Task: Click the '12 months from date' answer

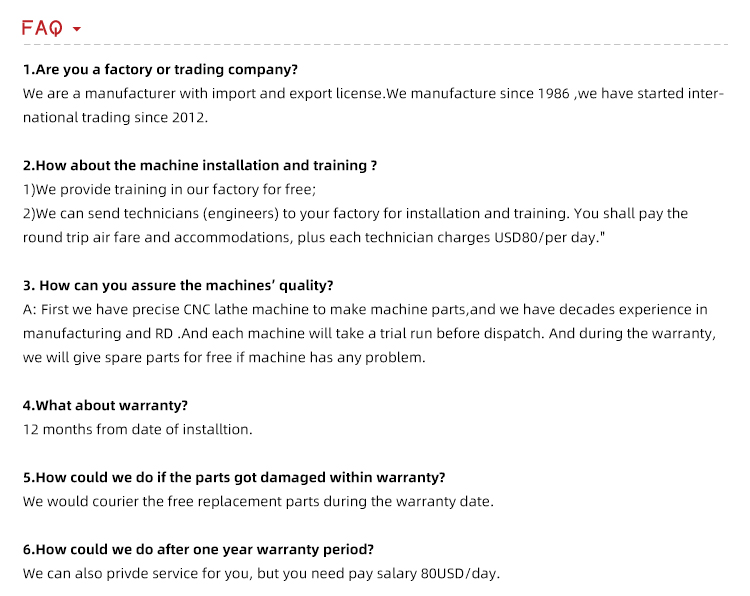Action: (137, 429)
